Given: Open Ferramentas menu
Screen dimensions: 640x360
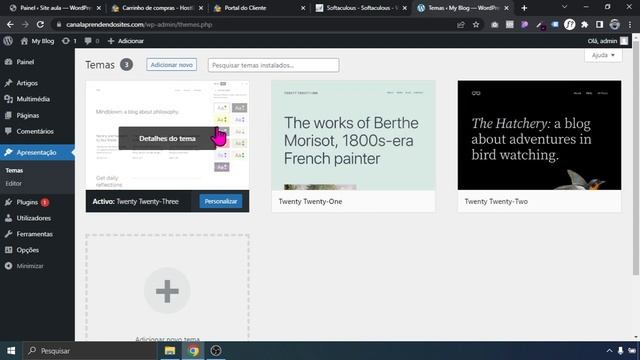Looking at the screenshot, I should point(35,234).
